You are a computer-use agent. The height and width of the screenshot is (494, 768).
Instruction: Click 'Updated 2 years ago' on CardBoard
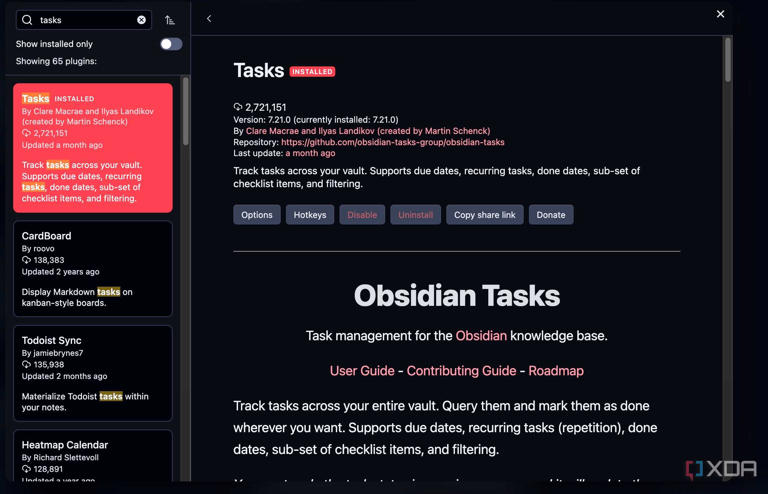[x=60, y=272]
